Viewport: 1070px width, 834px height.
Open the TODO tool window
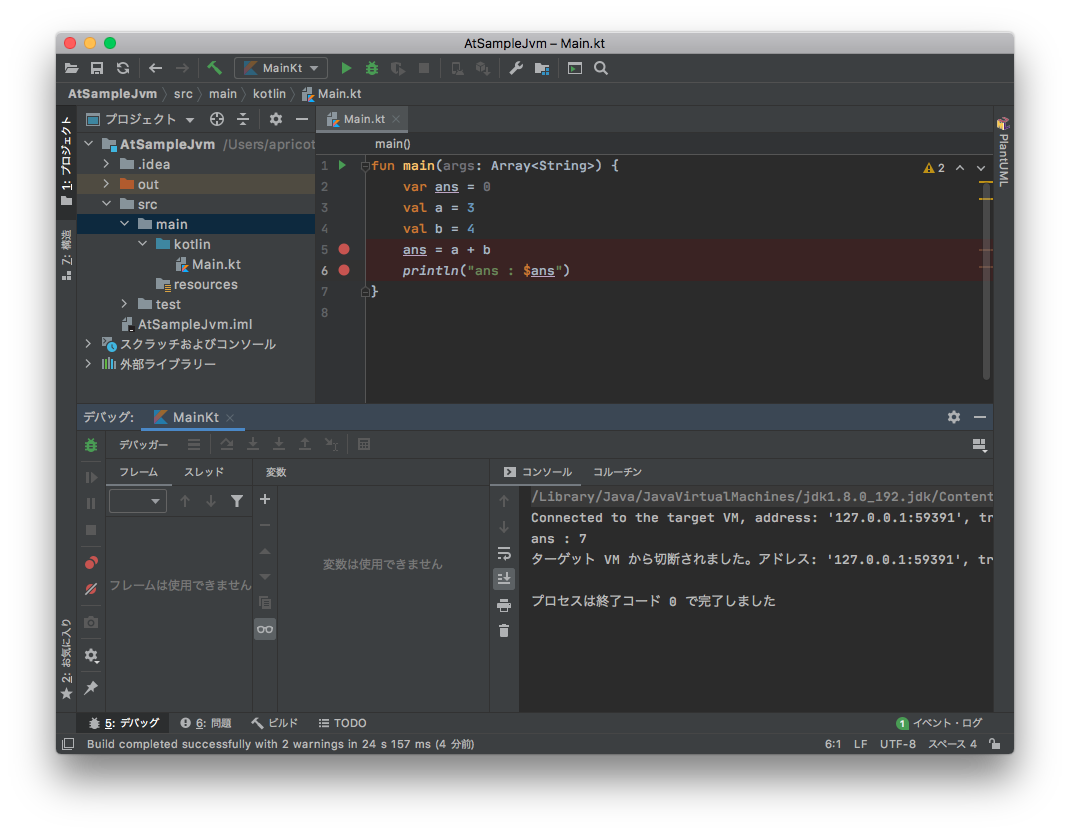click(x=342, y=723)
